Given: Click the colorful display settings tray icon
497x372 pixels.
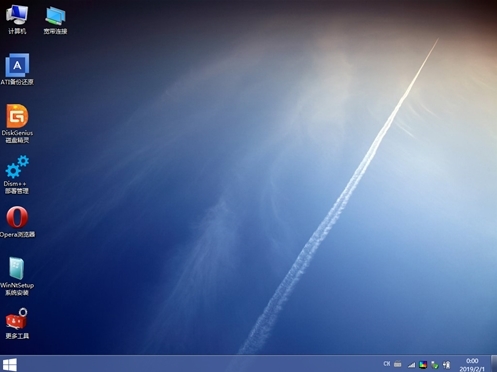Looking at the screenshot, I should [423, 365].
